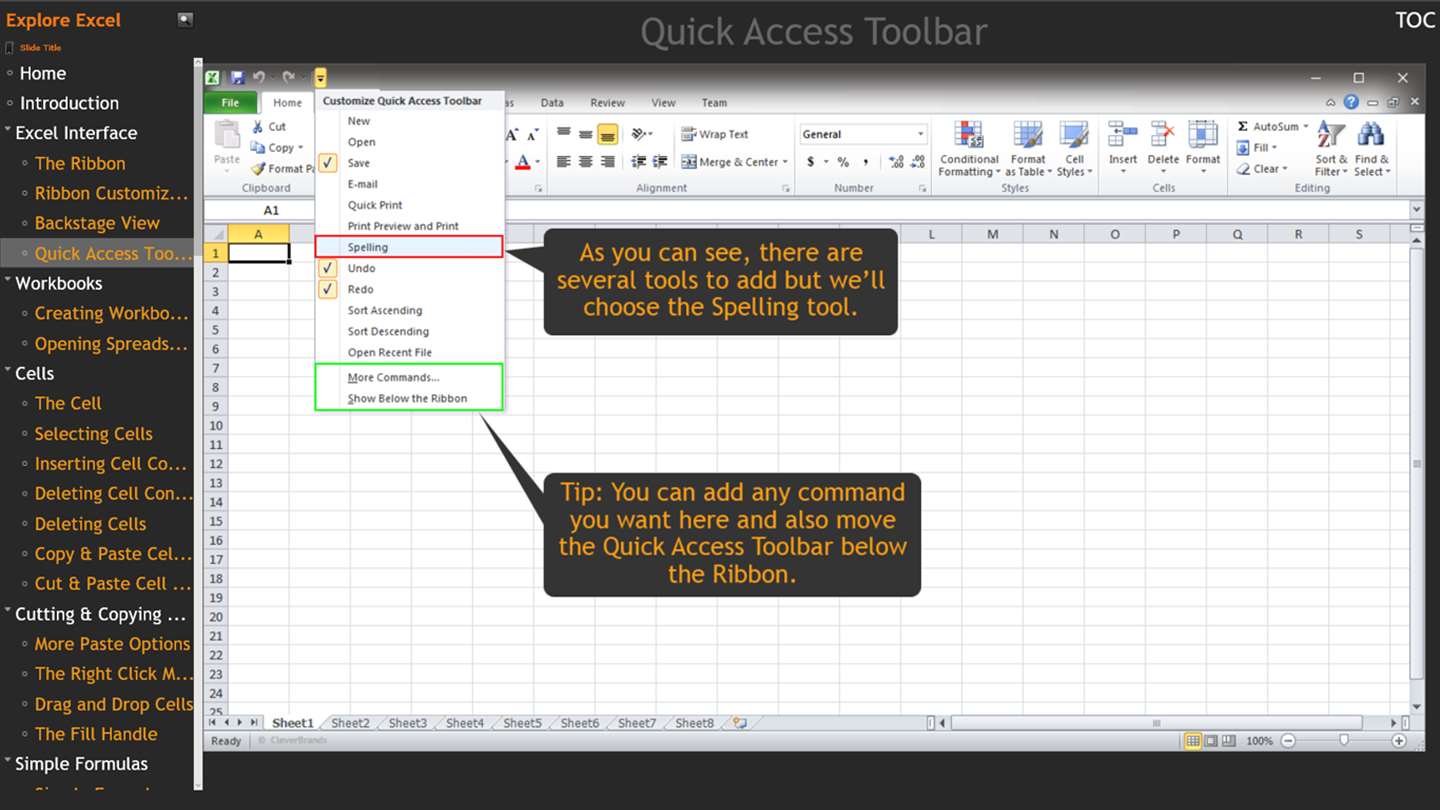Click the TOC link
The width and height of the screenshot is (1440, 810).
pos(1415,20)
